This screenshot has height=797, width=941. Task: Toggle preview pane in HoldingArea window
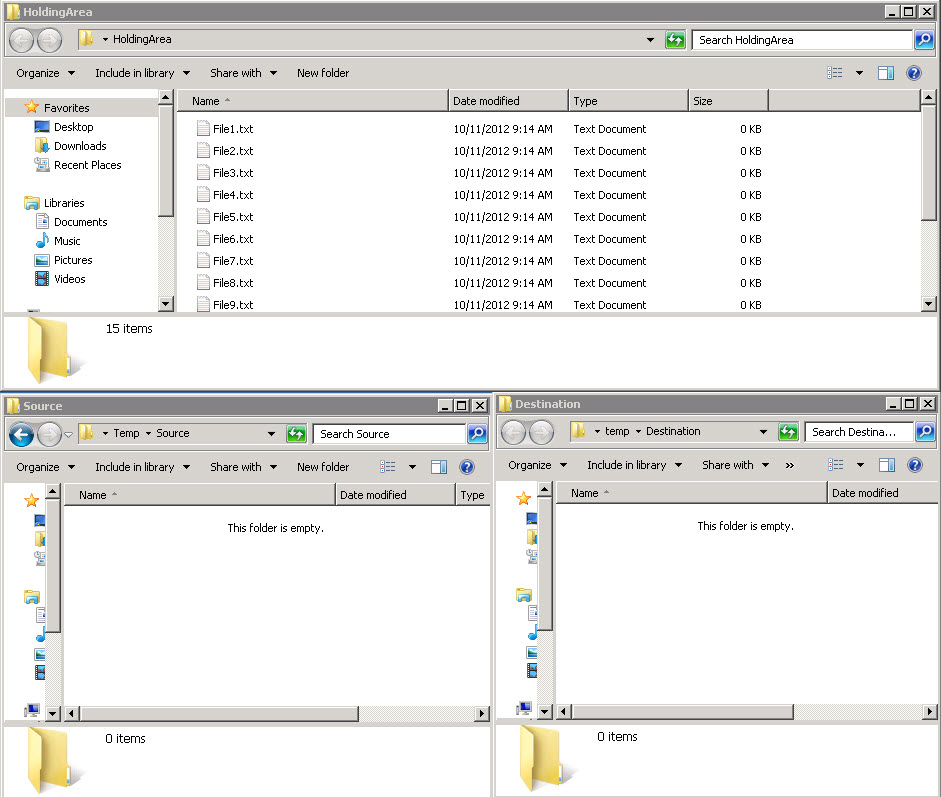[885, 73]
